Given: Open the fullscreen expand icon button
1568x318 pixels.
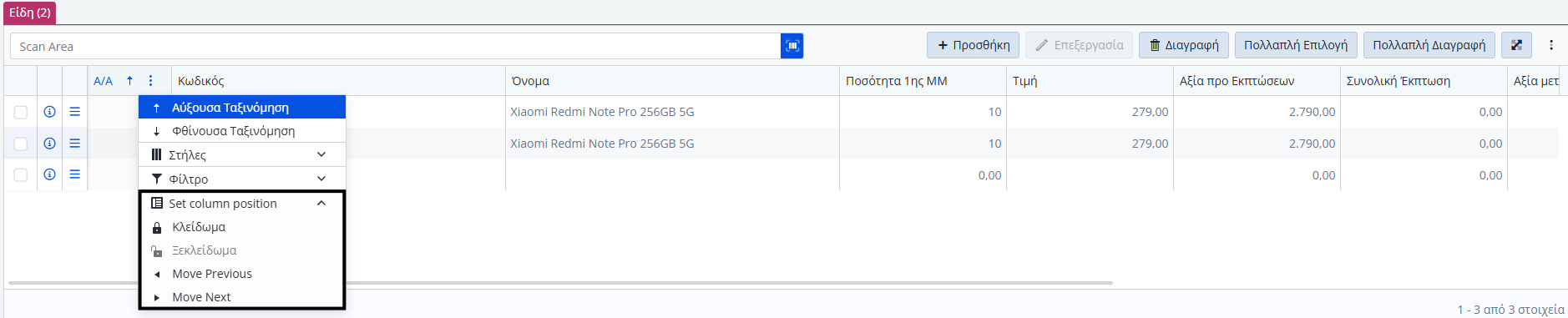Looking at the screenshot, I should click(1516, 45).
